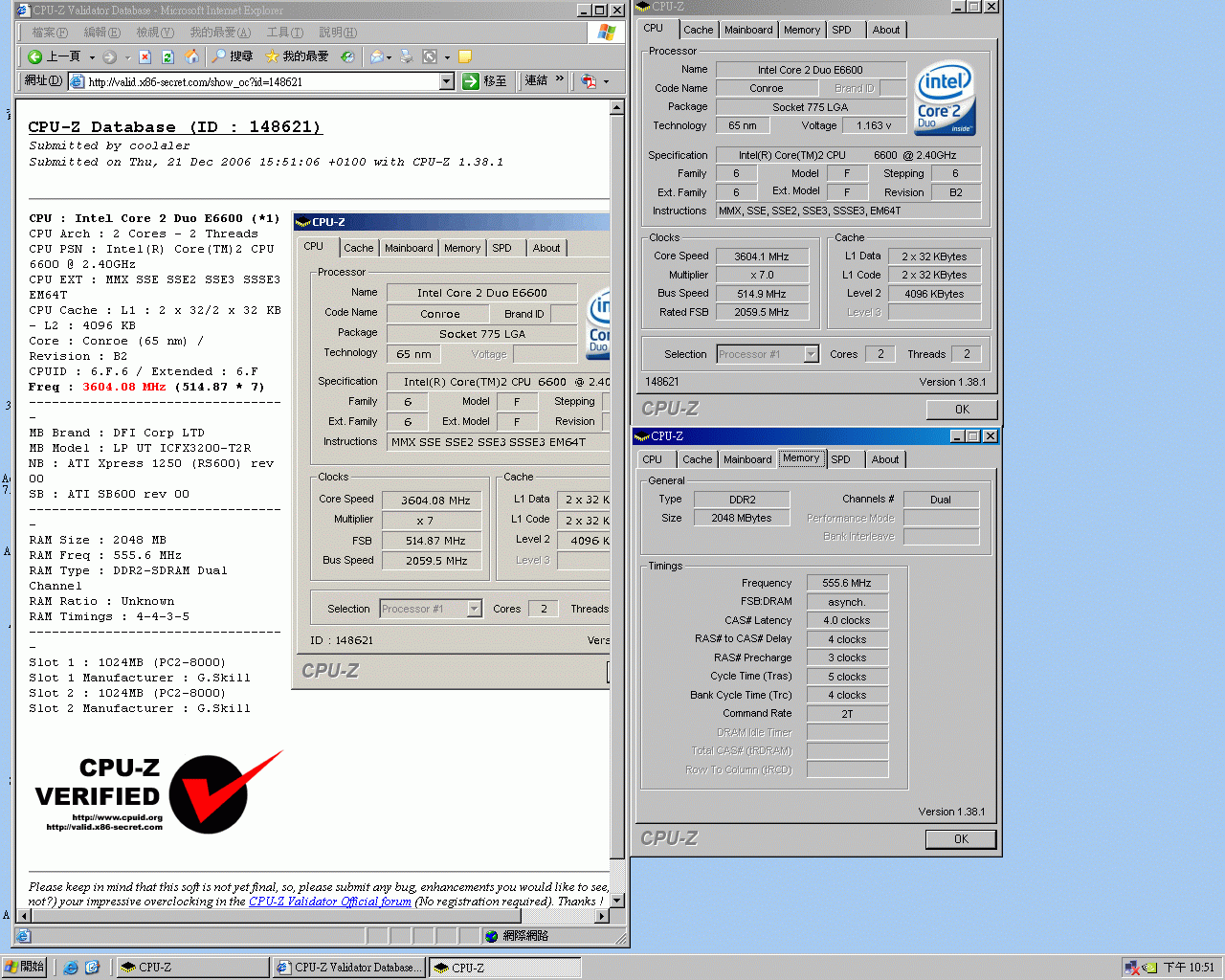The height and width of the screenshot is (980, 1225).
Task: Click the red Stop loading icon
Action: click(145, 56)
